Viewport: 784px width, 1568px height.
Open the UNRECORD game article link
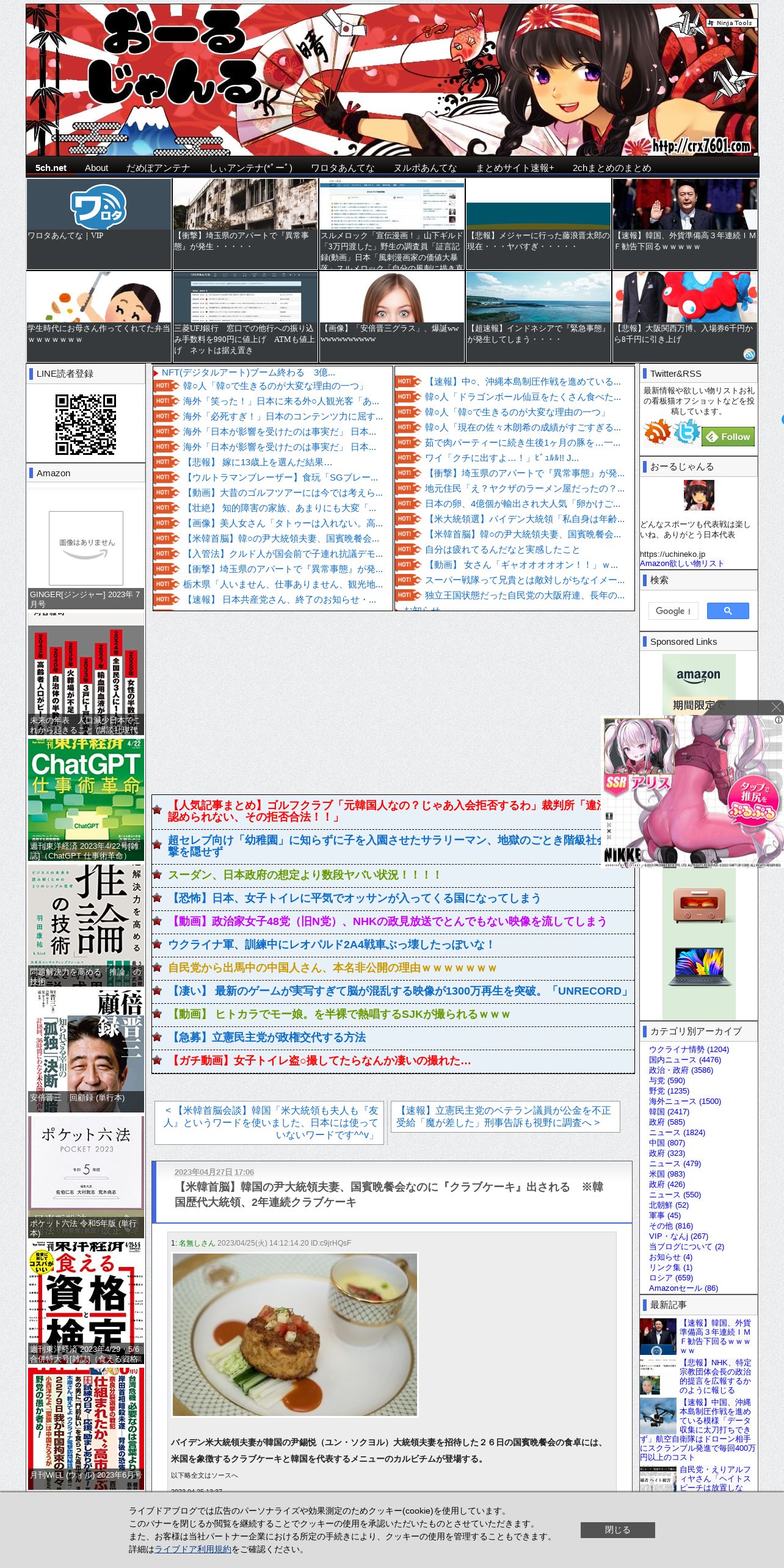pos(399,991)
